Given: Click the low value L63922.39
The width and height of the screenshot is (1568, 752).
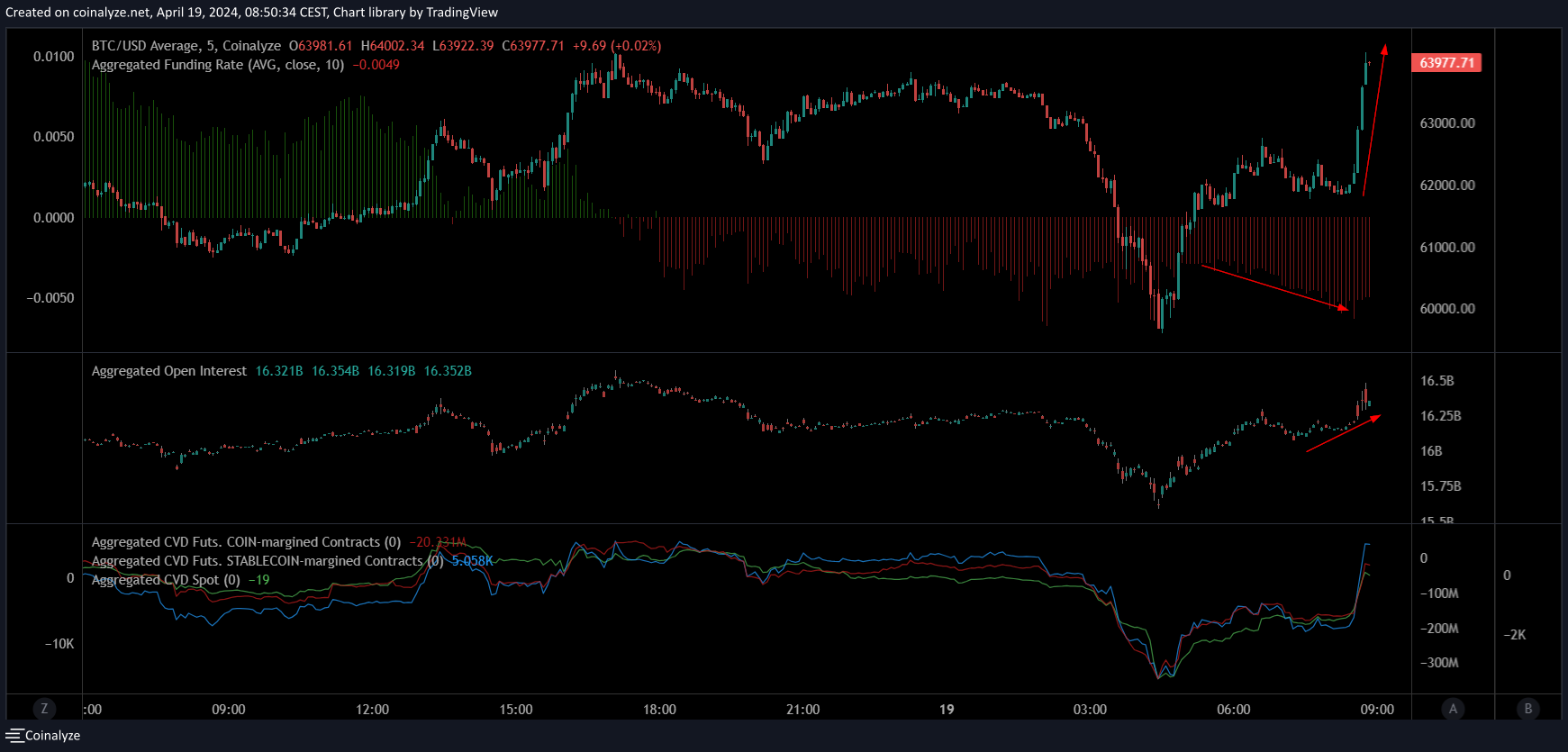Looking at the screenshot, I should [463, 46].
